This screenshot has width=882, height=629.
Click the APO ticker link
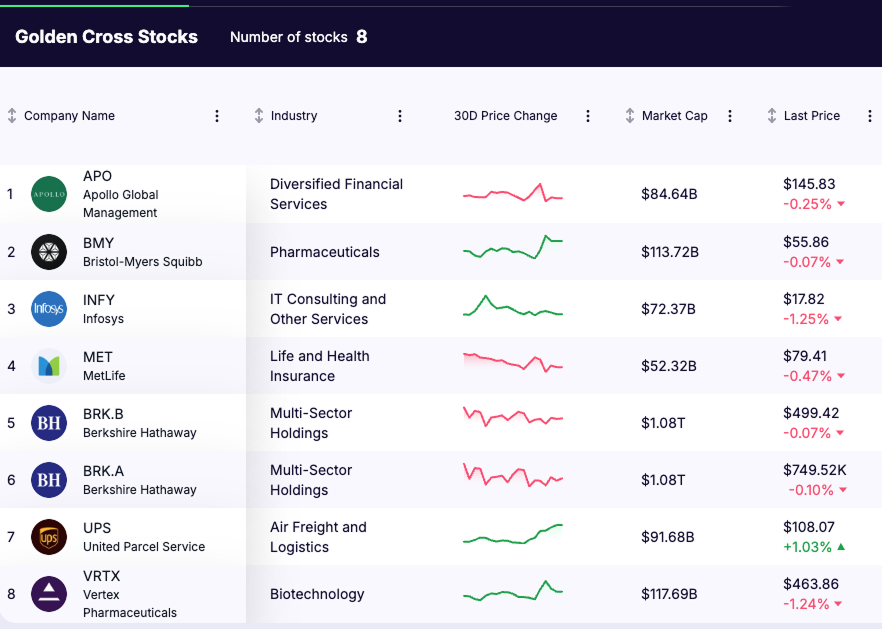click(x=96, y=176)
